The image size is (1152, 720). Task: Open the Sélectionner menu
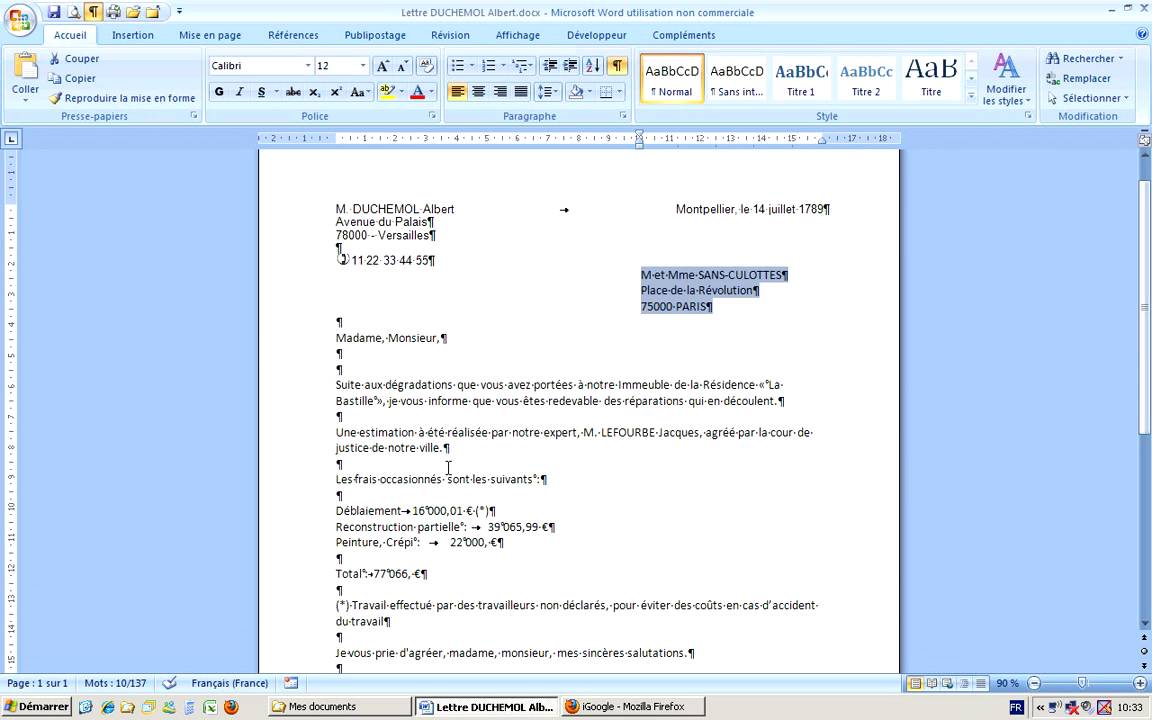point(1088,98)
